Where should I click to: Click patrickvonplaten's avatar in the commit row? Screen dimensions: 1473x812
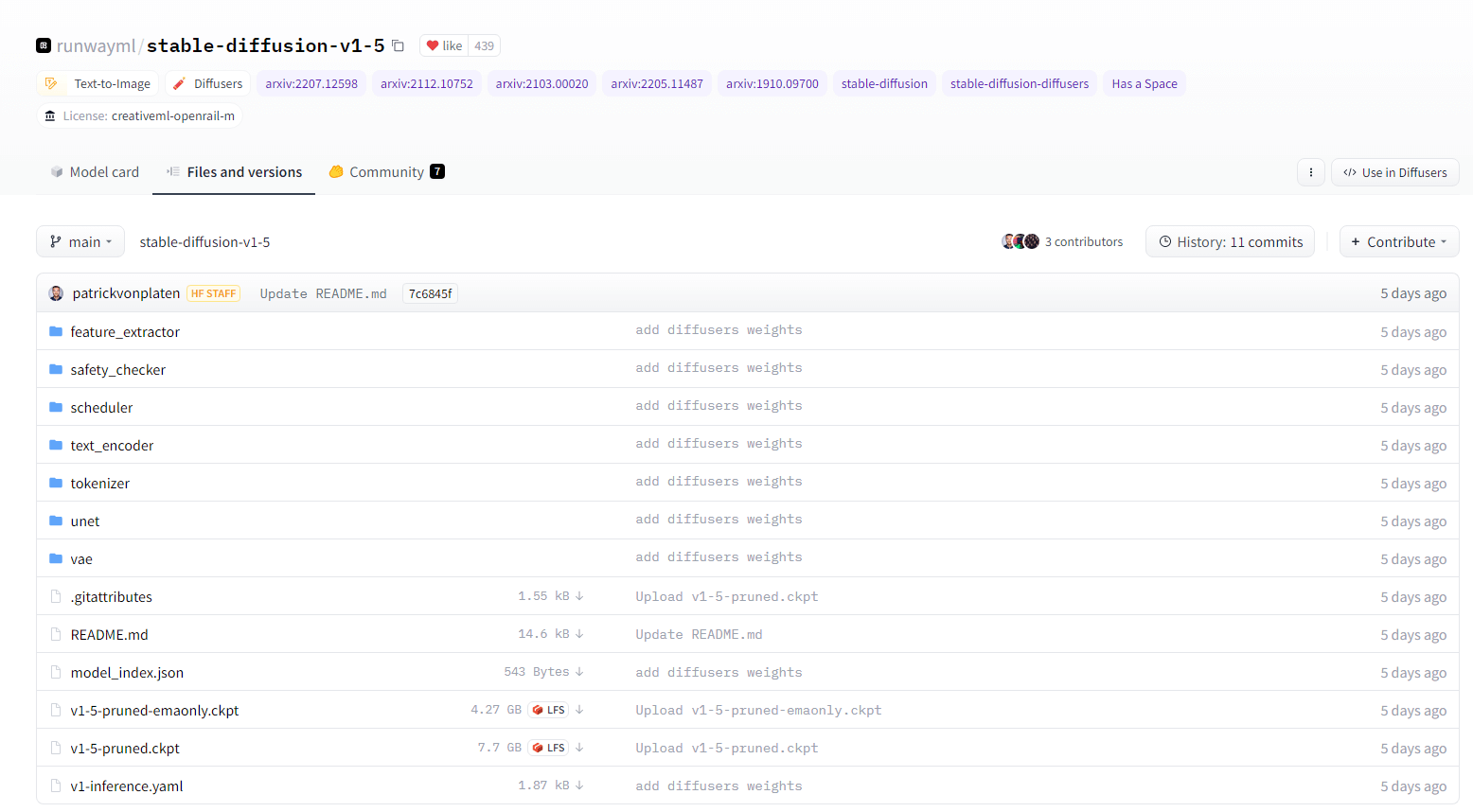56,293
